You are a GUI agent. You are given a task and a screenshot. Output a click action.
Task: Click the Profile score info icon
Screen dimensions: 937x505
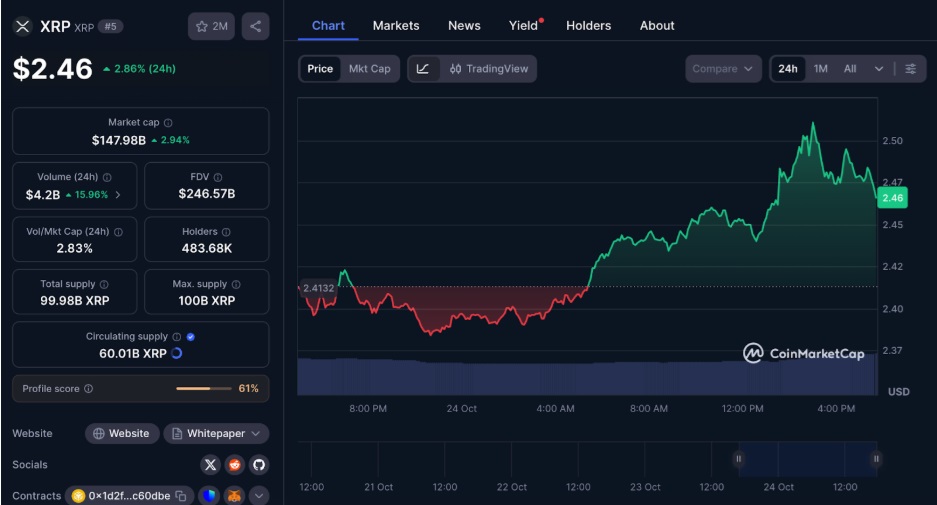click(88, 388)
